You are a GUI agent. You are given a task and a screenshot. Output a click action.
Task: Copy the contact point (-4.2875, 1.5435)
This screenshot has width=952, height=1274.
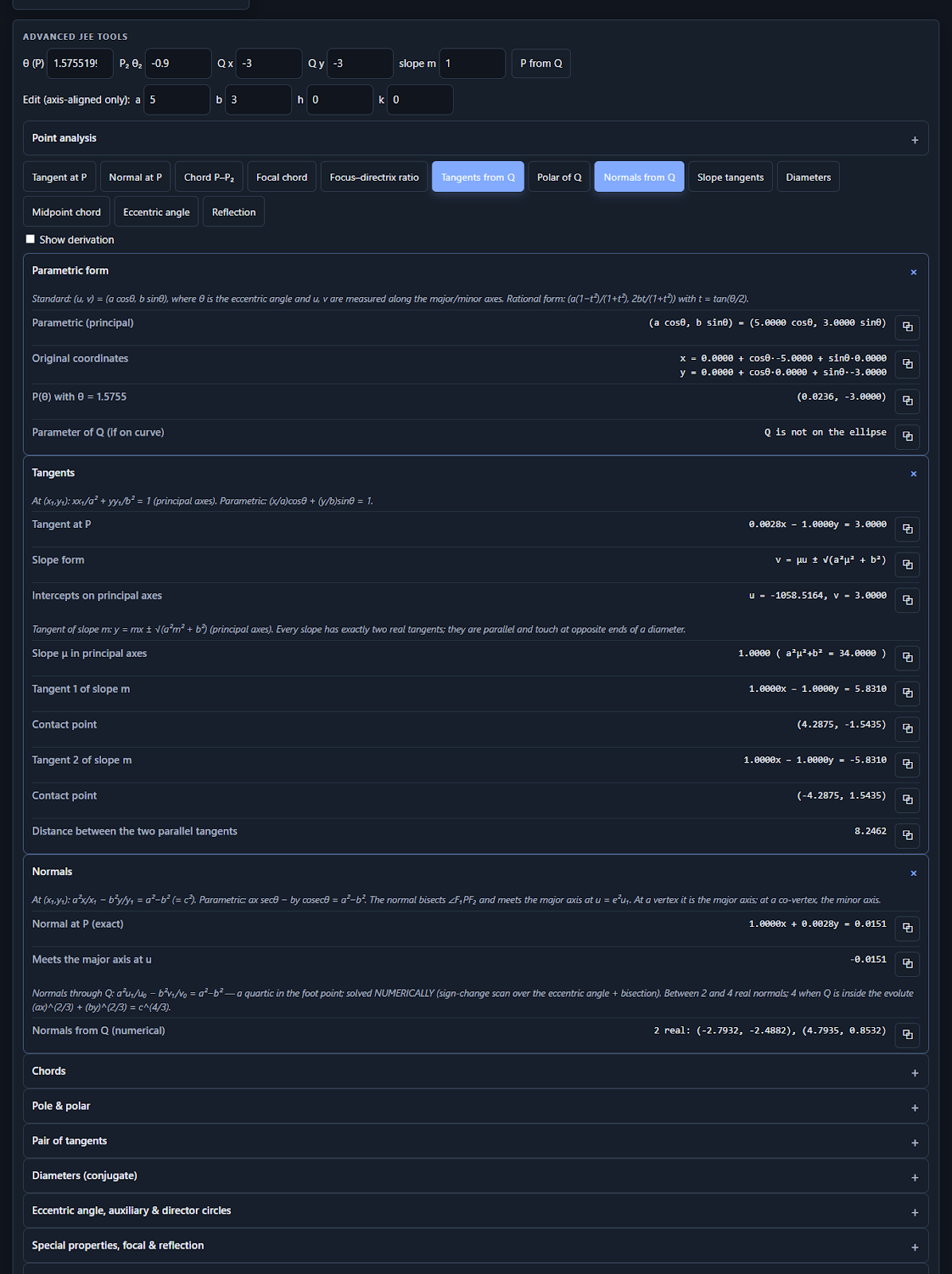point(907,799)
